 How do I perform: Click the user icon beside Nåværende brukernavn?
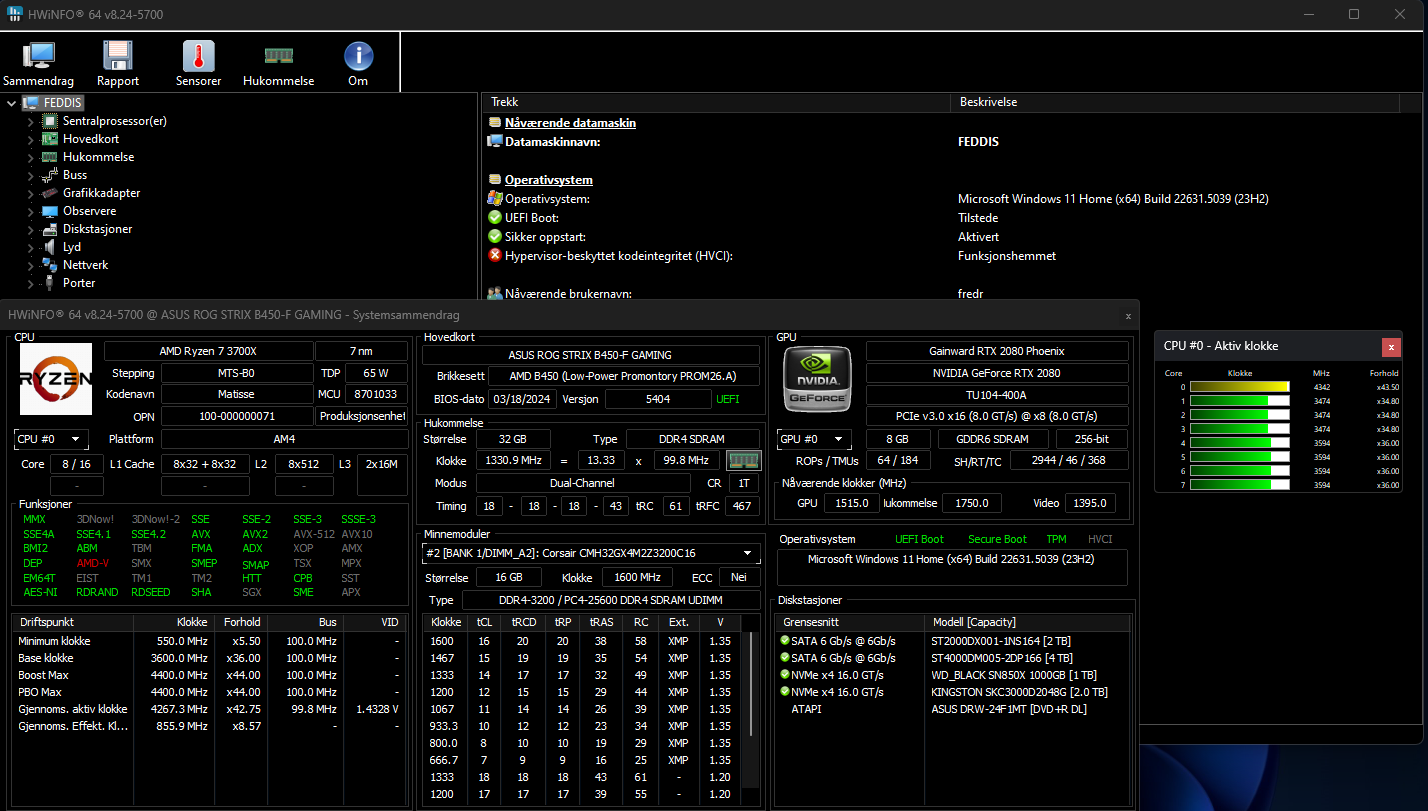[x=494, y=294]
